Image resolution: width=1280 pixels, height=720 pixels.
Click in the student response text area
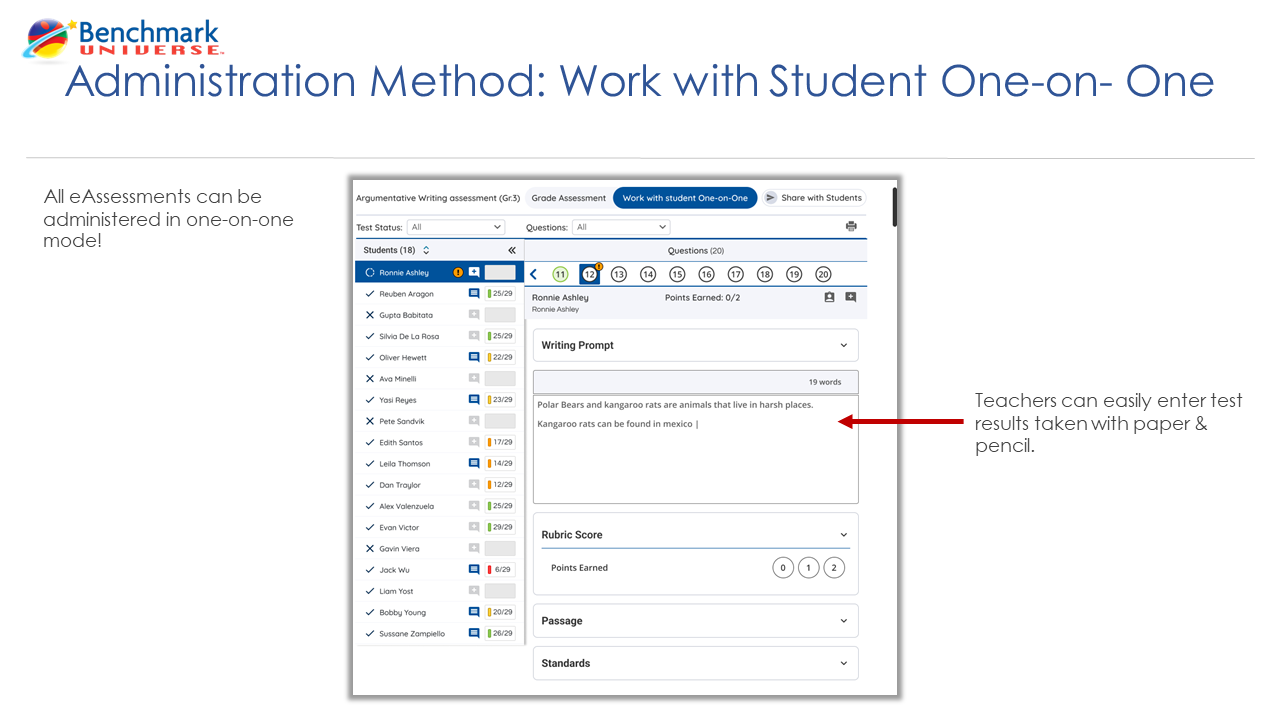pyautogui.click(x=695, y=449)
